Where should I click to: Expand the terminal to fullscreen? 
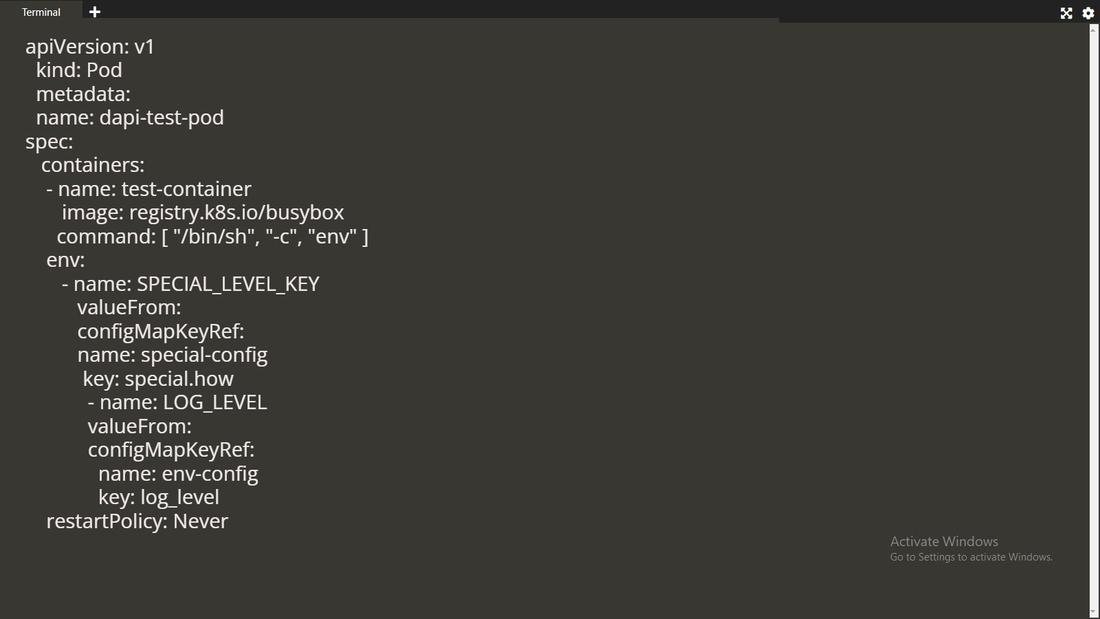coord(1066,13)
